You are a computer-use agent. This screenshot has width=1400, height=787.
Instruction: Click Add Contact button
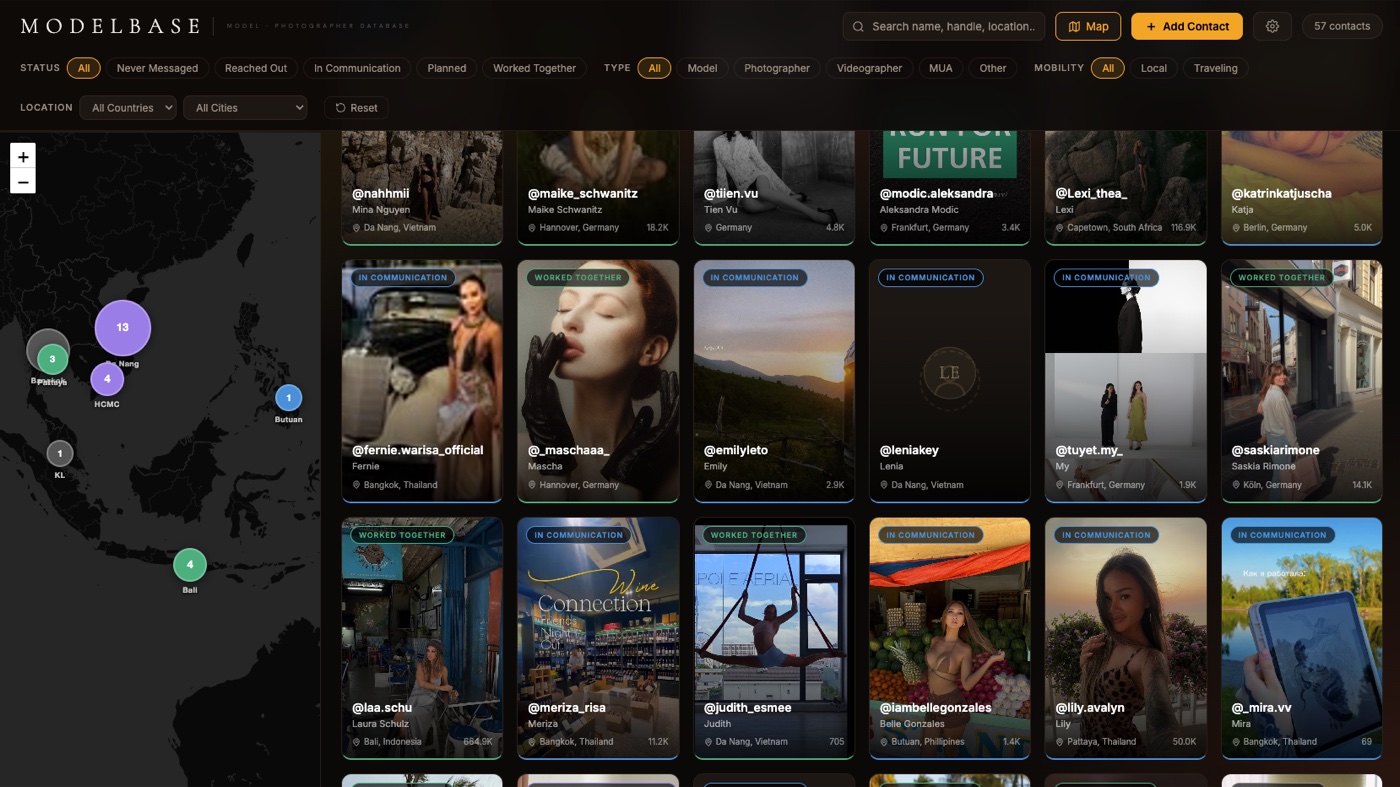[1187, 26]
